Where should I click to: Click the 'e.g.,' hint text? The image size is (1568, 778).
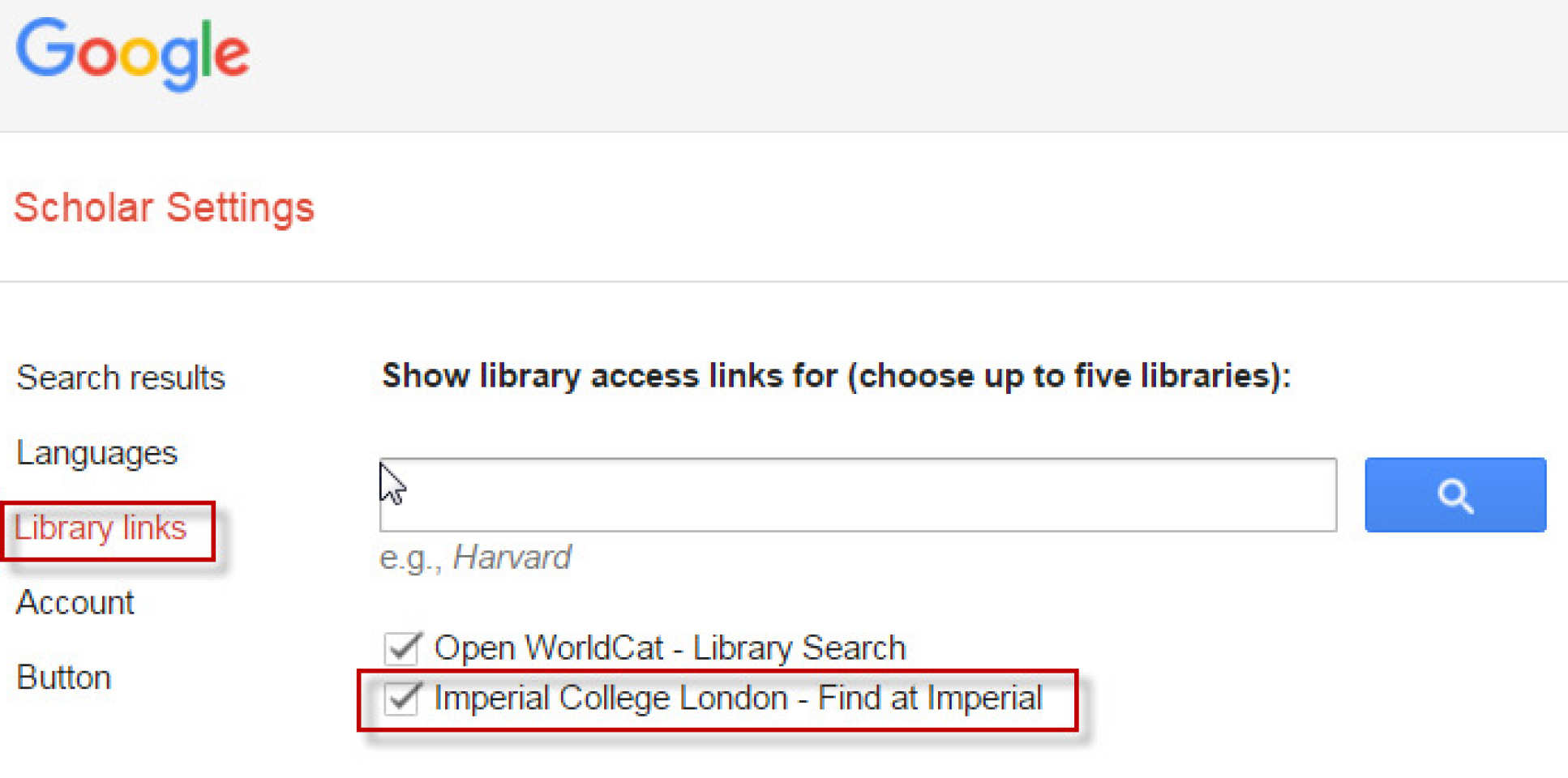(411, 558)
